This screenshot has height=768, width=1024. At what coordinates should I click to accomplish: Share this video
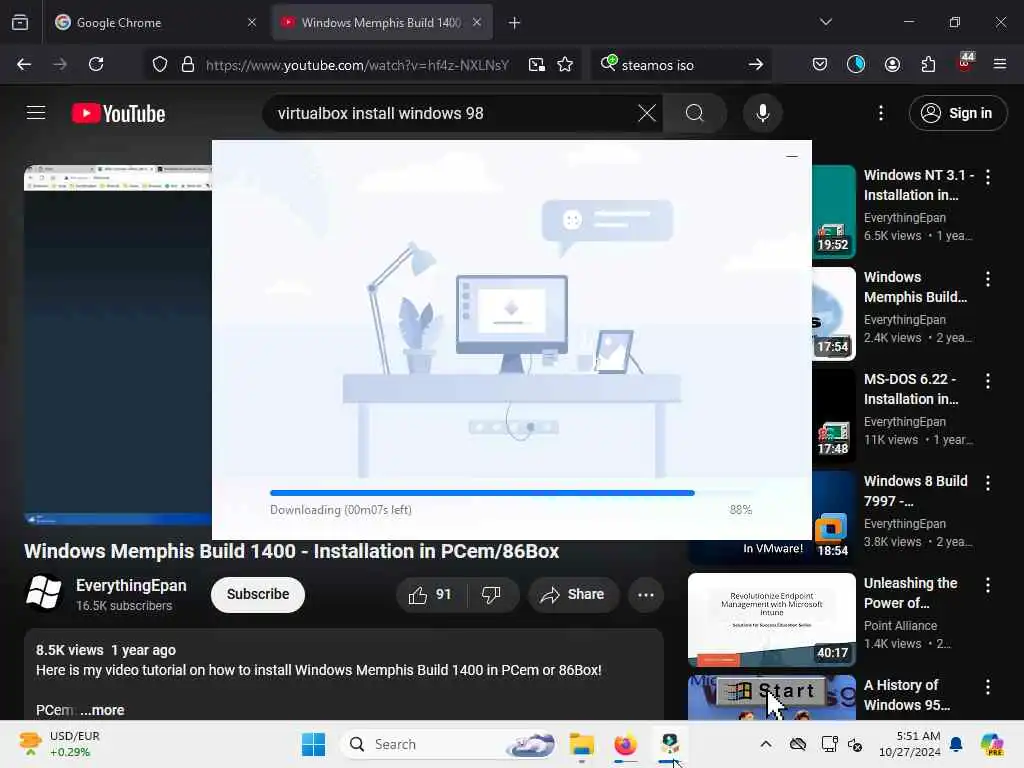tap(573, 594)
